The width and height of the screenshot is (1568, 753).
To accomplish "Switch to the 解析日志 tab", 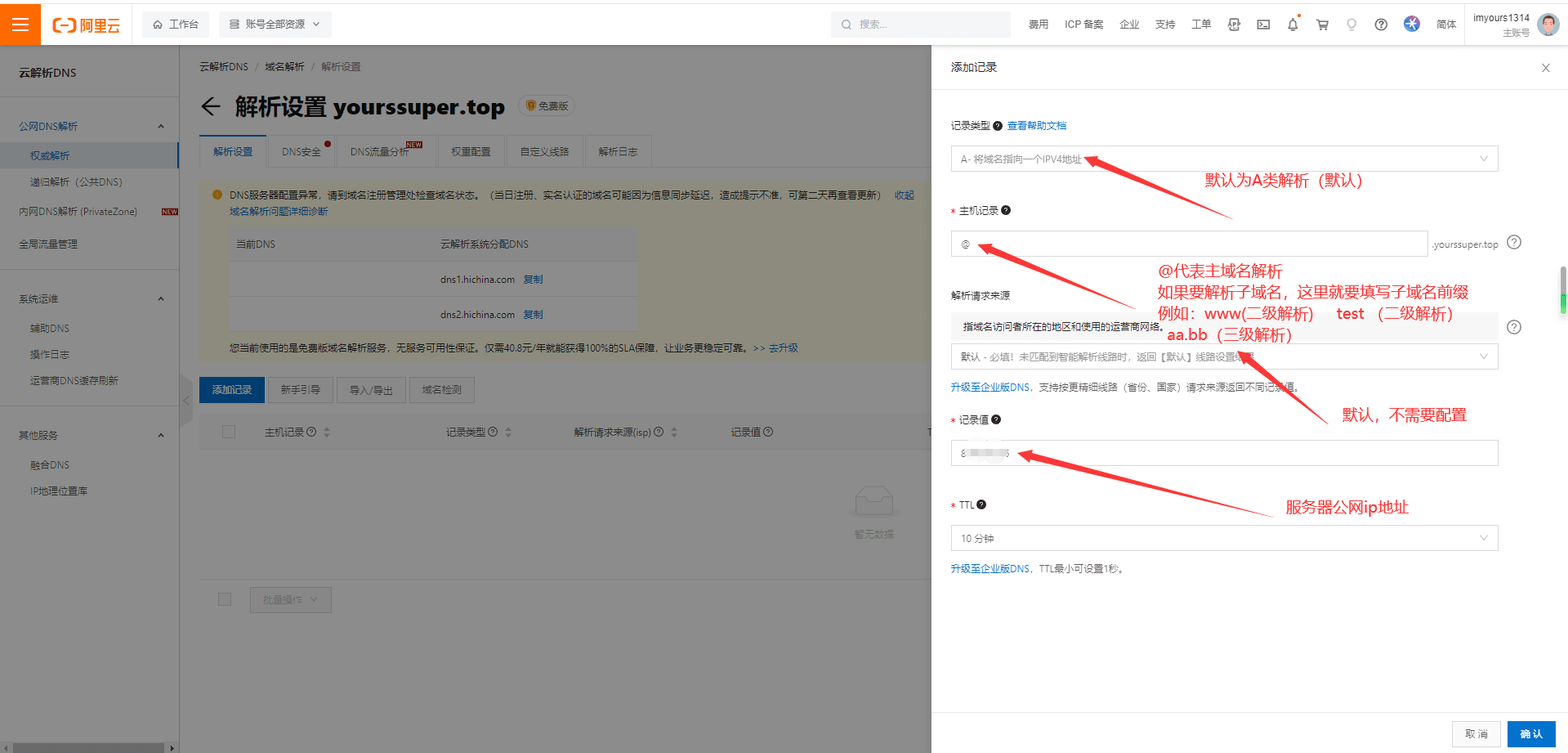I will [x=618, y=152].
